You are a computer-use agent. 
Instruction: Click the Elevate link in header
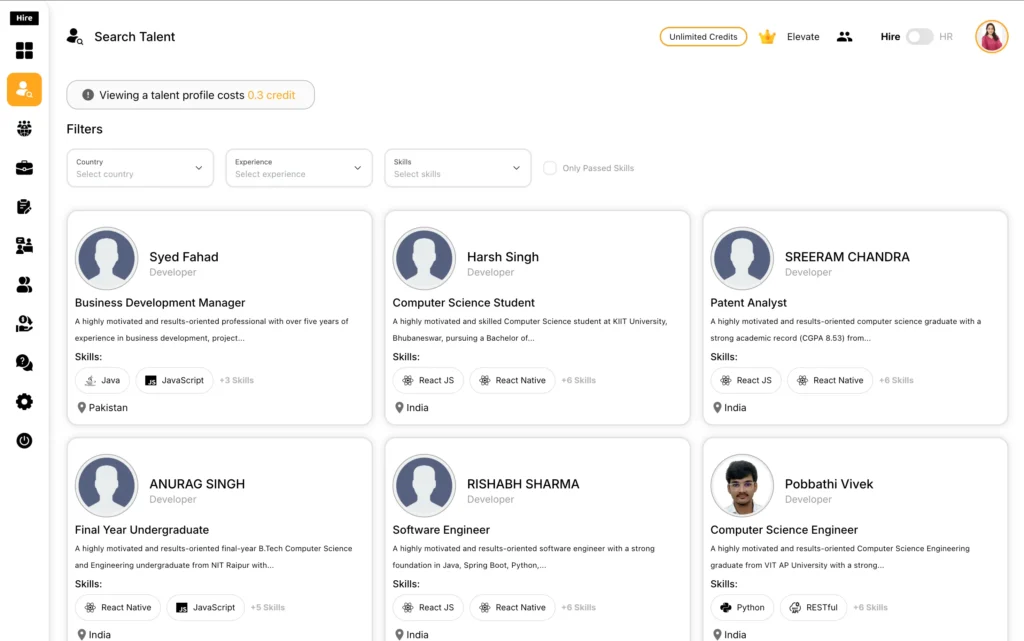(x=803, y=37)
